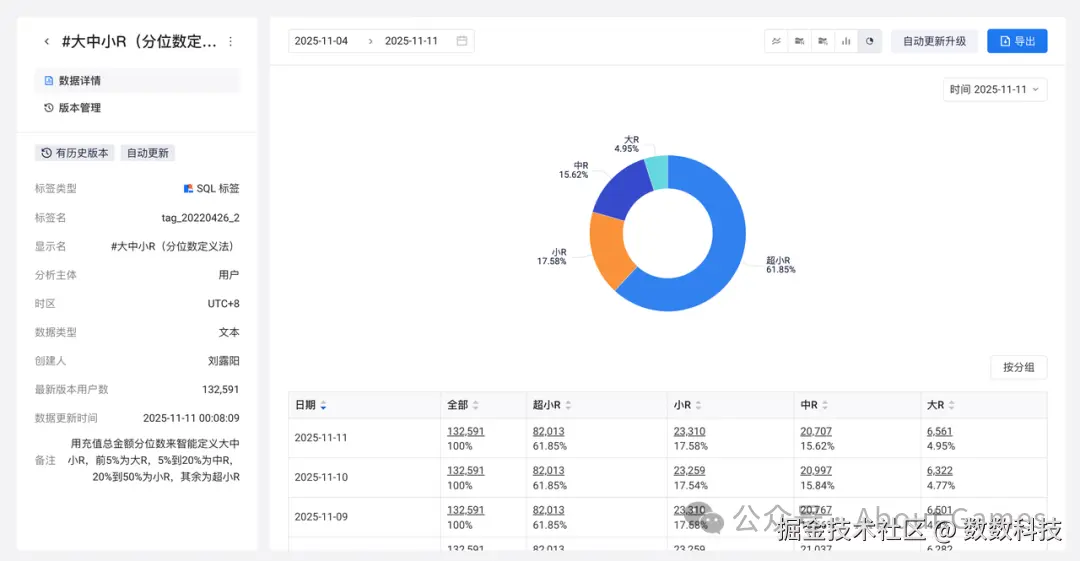
Task: Open the 23,310 link in 2025-11-11 row
Action: pos(689,431)
